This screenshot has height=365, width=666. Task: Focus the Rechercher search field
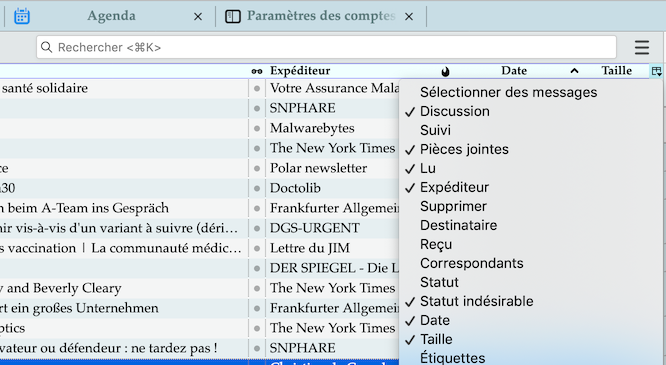point(326,47)
